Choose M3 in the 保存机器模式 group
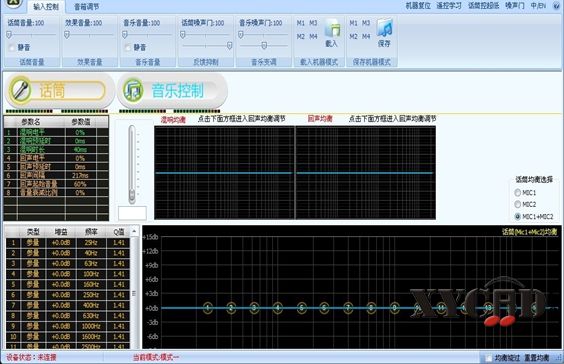This screenshot has height=364, width=564. pos(366,23)
